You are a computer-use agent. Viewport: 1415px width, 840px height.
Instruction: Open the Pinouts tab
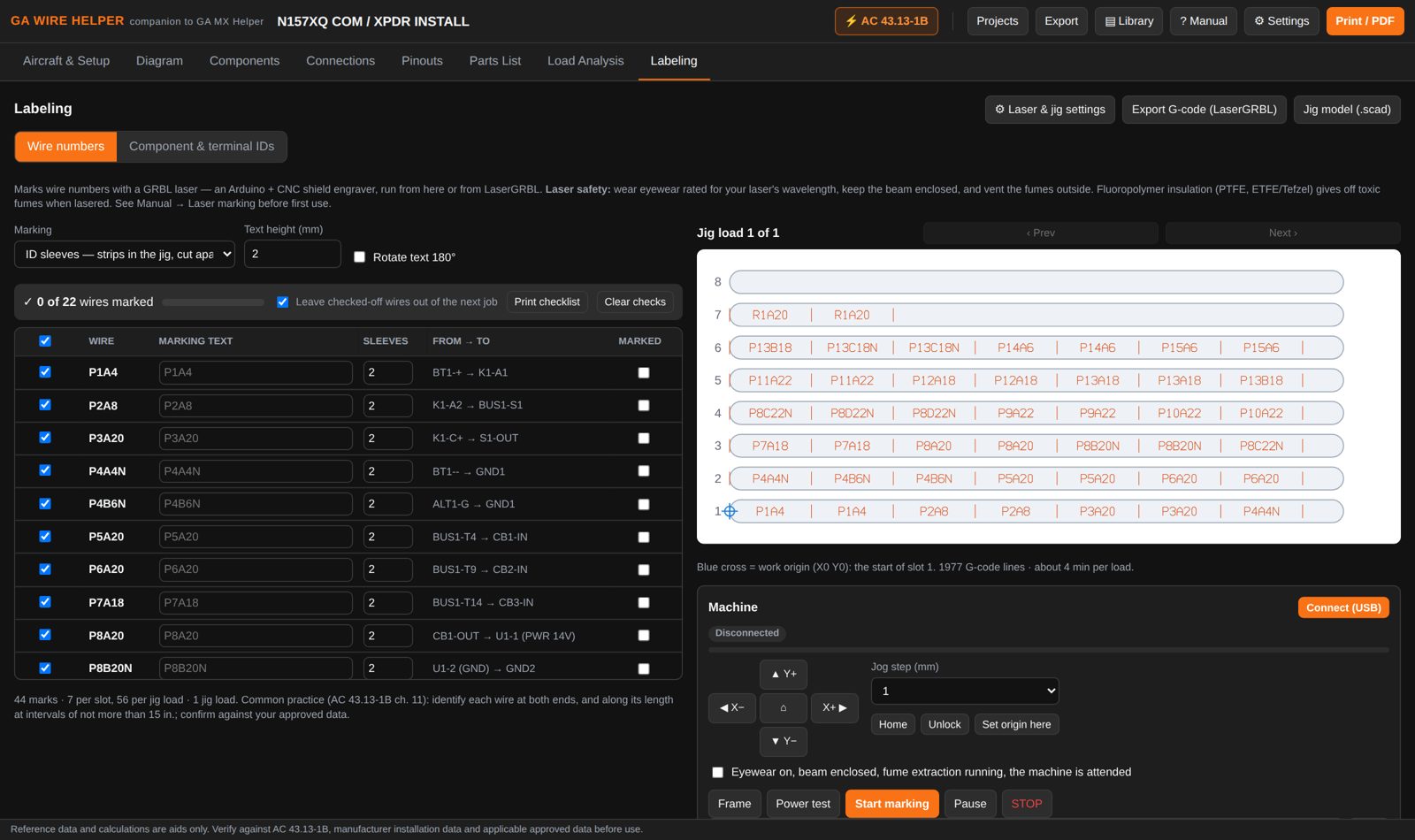pyautogui.click(x=422, y=61)
